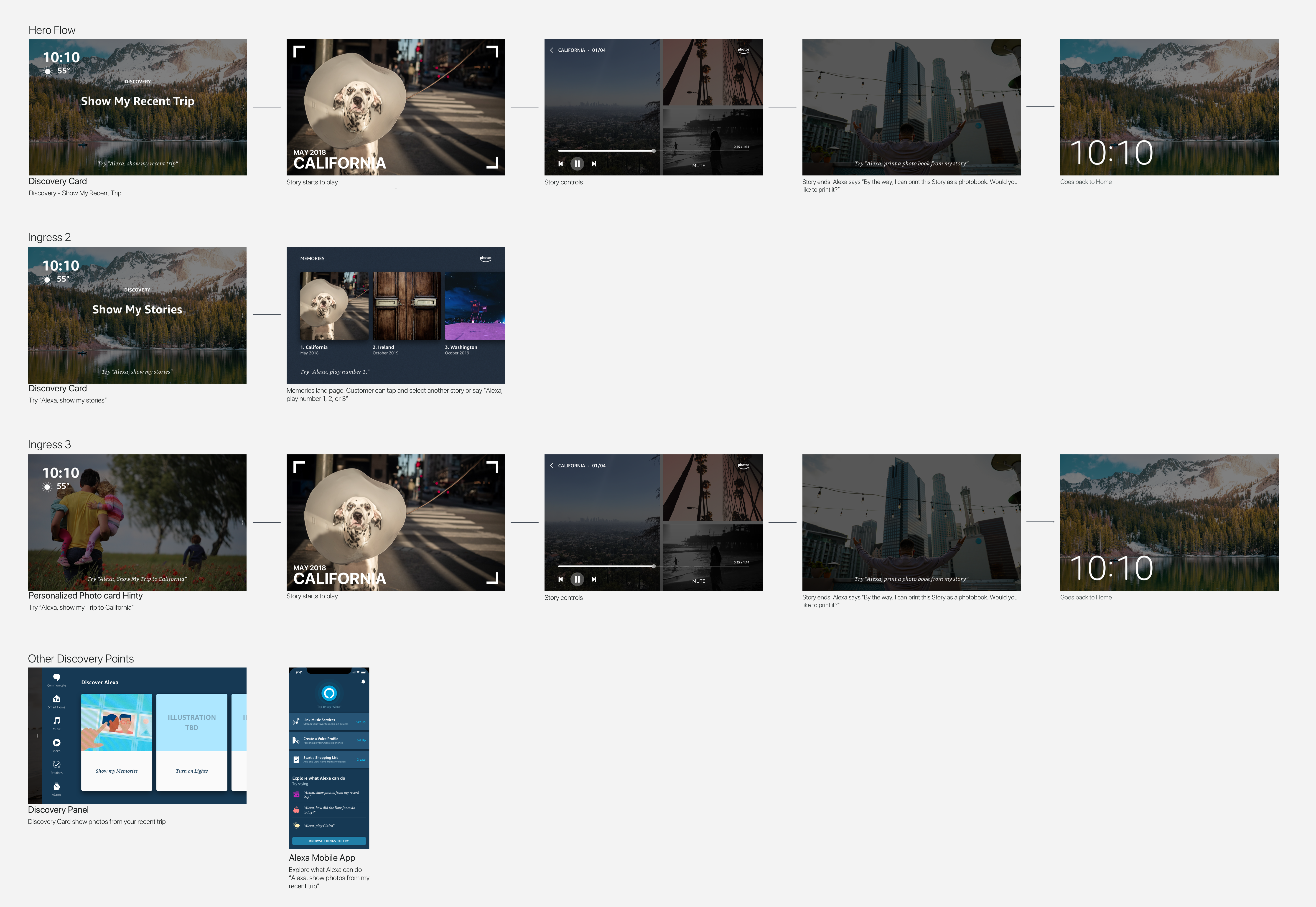Mute the story in Ingress 3 controls
Screen dimensions: 1316x907
pos(698,581)
